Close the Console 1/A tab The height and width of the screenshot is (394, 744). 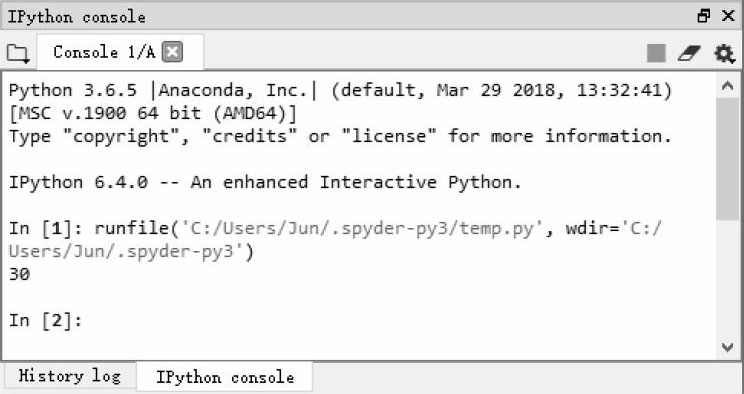(172, 52)
